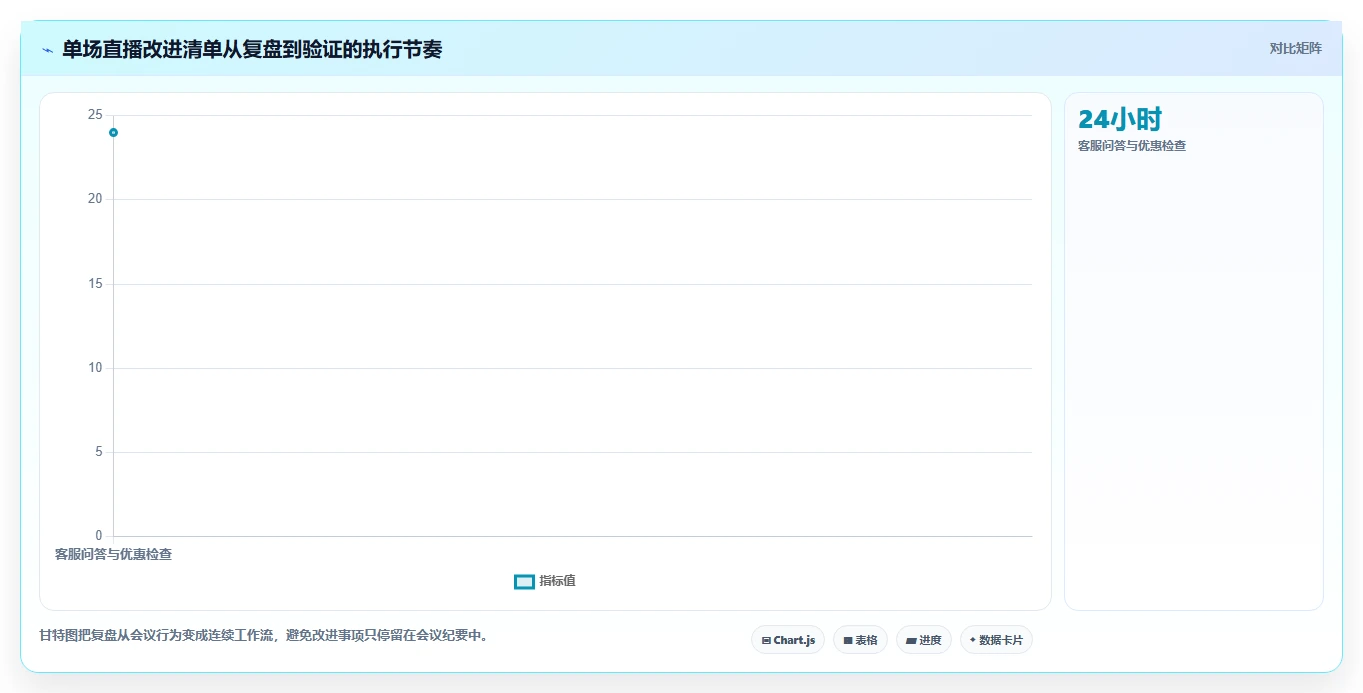The height and width of the screenshot is (693, 1363).
Task: Click the 指标值 legend label
Action: tap(557, 581)
